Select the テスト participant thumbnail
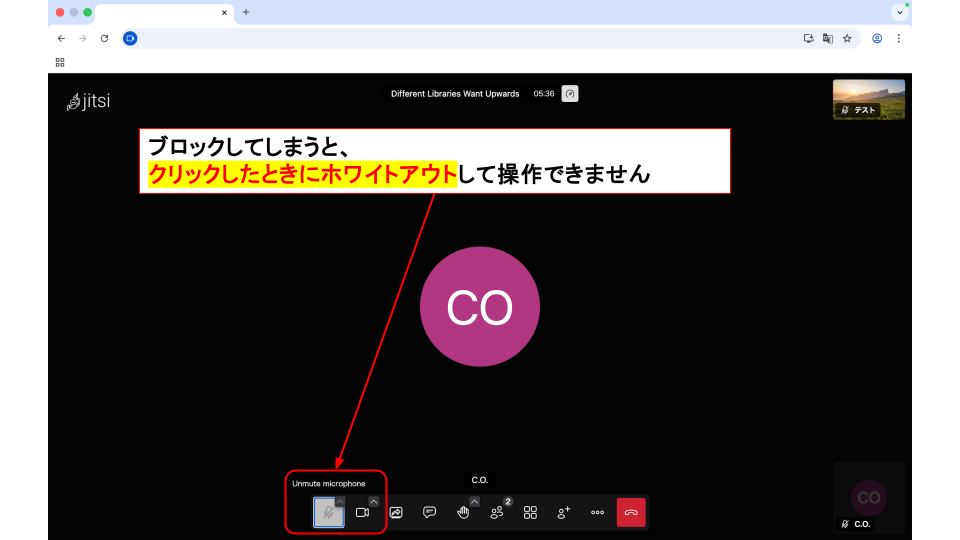The image size is (960, 540). (868, 99)
